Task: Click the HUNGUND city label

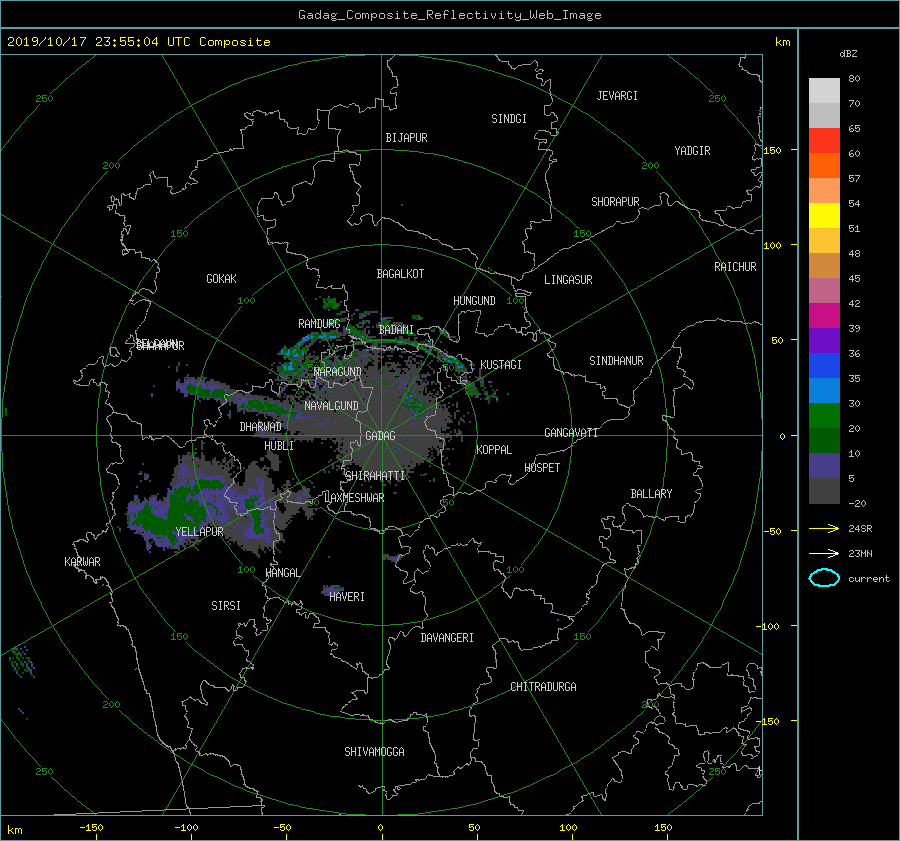Action: click(x=474, y=301)
